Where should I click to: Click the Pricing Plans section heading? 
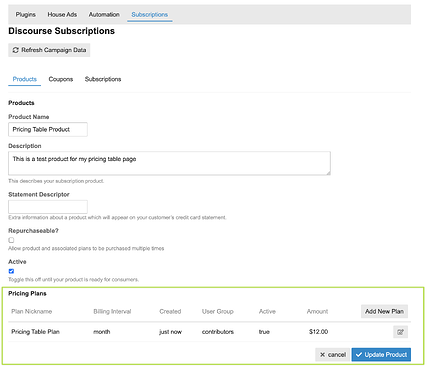point(27,293)
